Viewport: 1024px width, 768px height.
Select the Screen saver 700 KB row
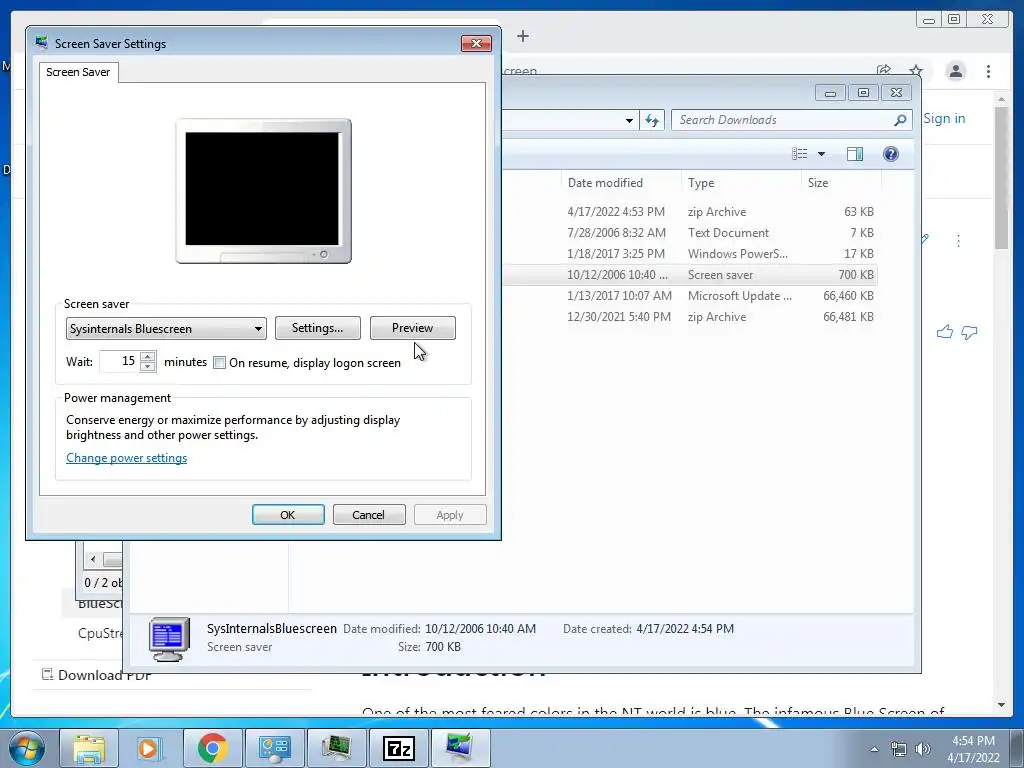click(690, 275)
